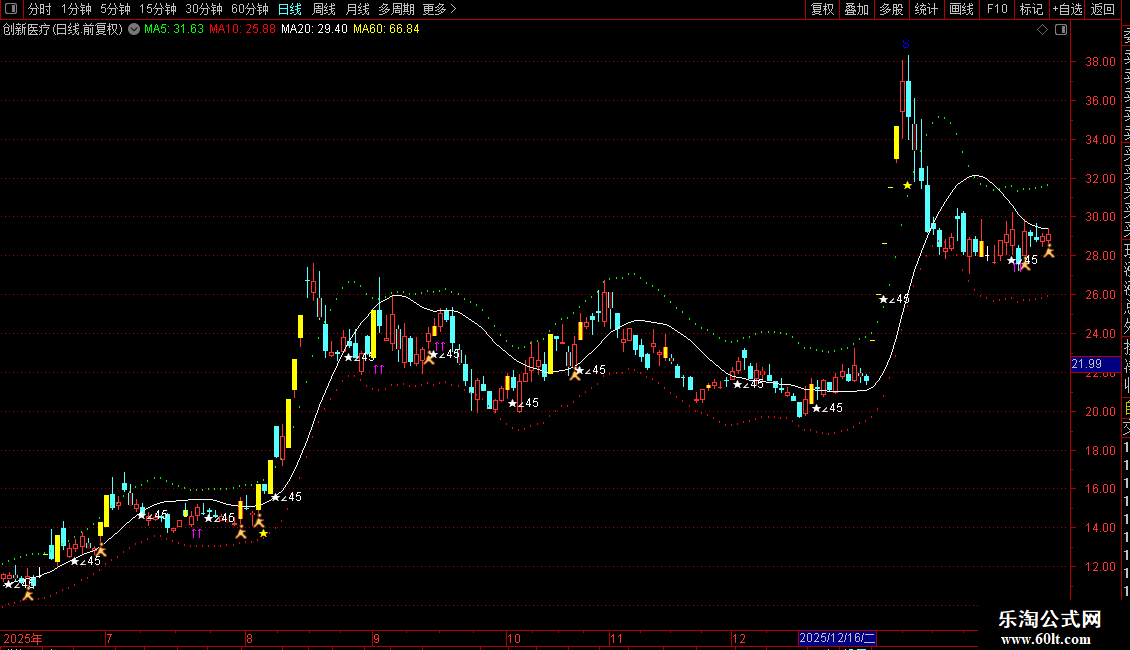The image size is (1130, 650).
Task: Click the 创新医疗(日线.前复权) chart title
Action: [x=63, y=30]
